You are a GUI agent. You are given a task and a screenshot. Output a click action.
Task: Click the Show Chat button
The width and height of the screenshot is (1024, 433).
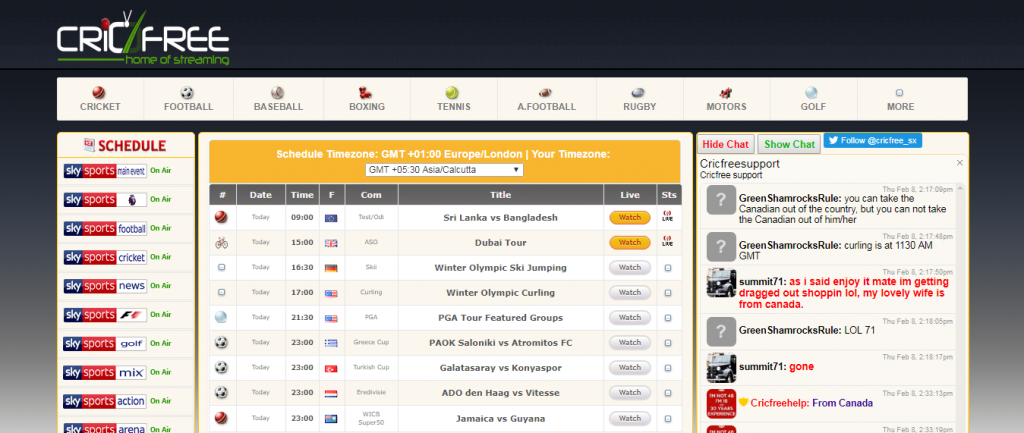point(790,144)
